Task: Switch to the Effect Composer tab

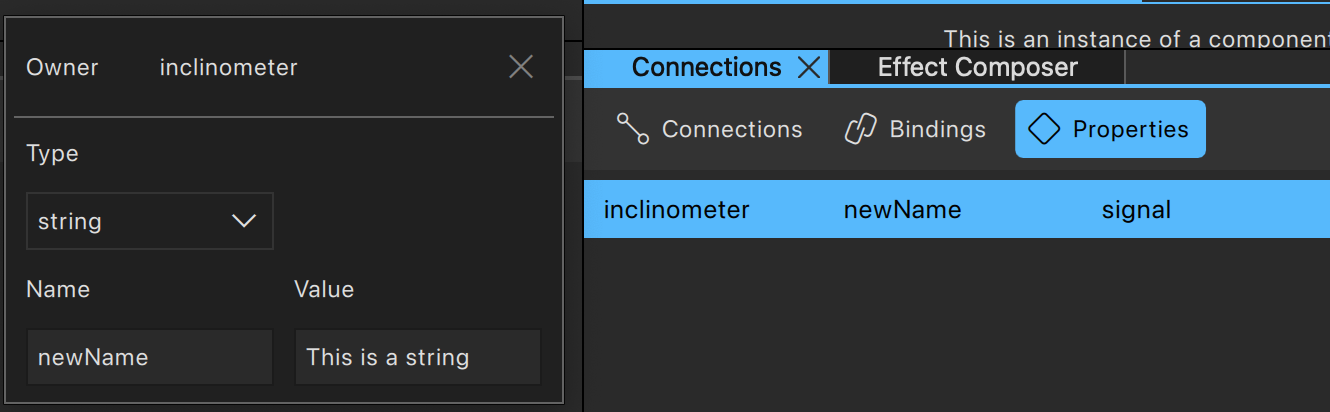Action: click(x=977, y=68)
